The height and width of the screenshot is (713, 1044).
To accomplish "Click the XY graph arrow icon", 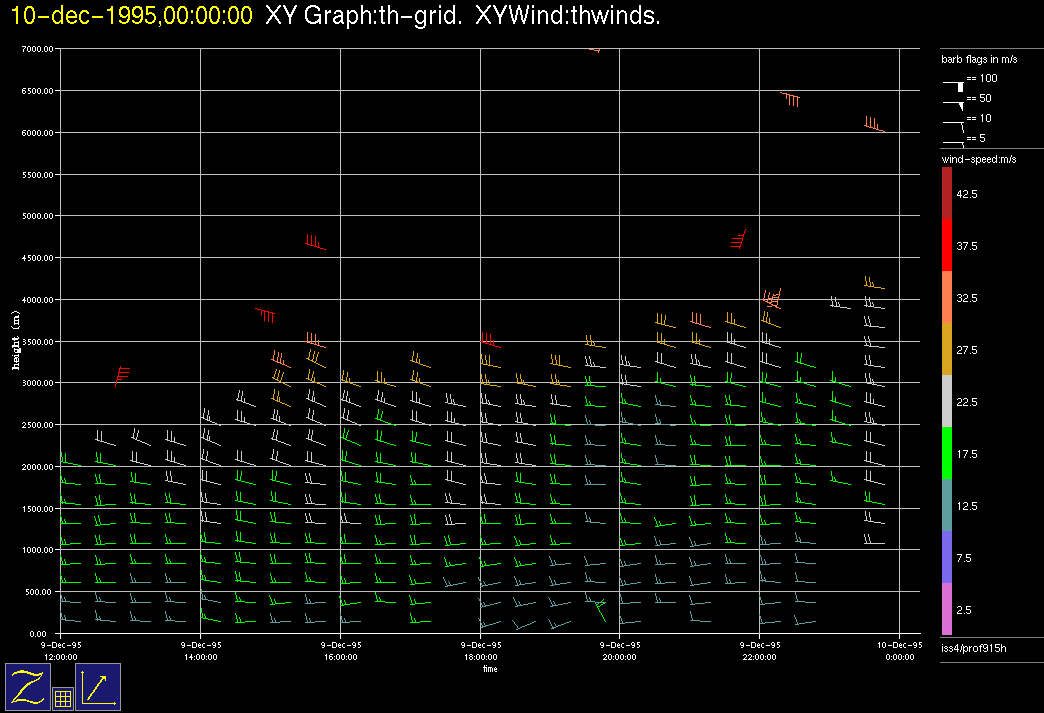I will click(98, 687).
